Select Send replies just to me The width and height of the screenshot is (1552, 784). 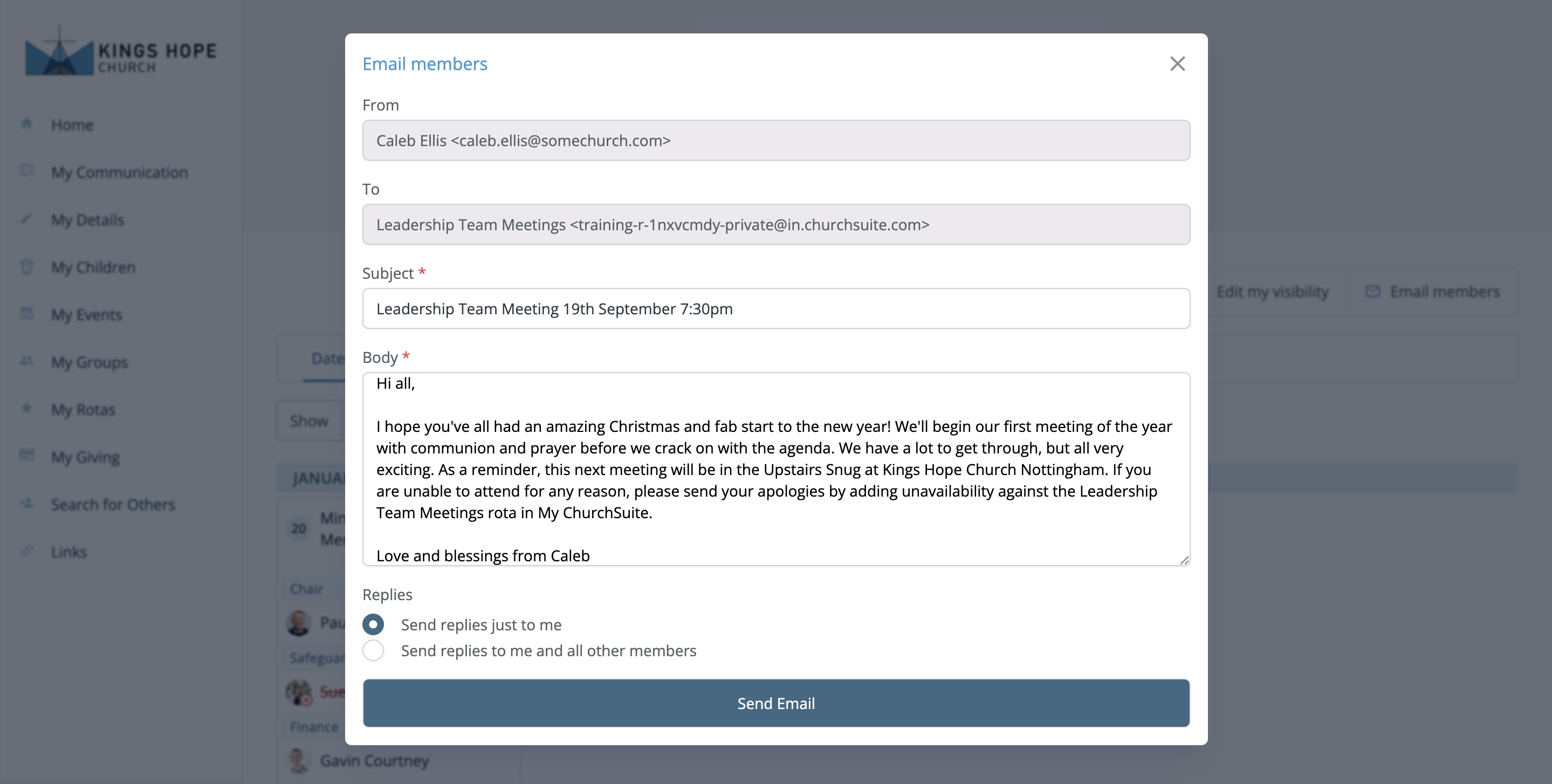click(373, 624)
